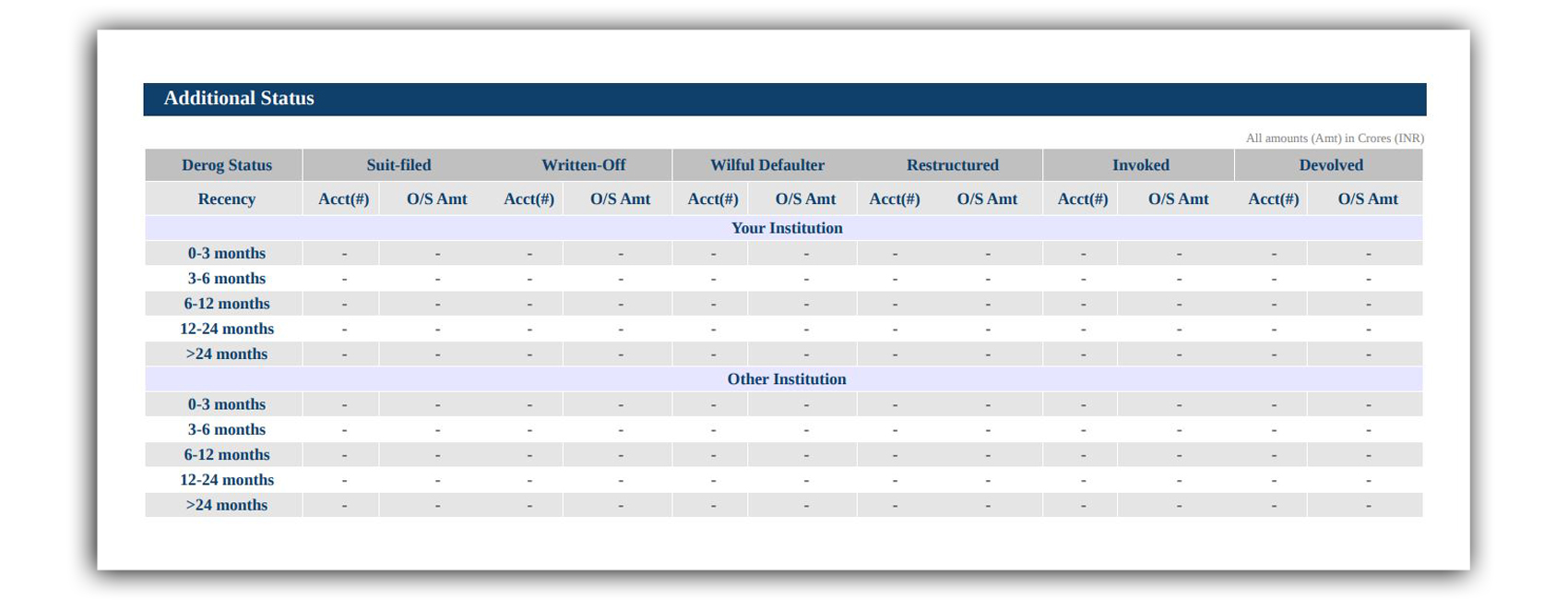Click the Invoked column header
This screenshot has width=1568, height=600.
point(1140,165)
